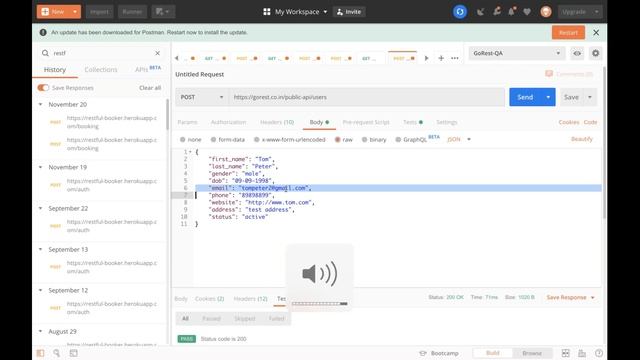Select form-data body type
The image size is (640, 360).
[x=228, y=140]
